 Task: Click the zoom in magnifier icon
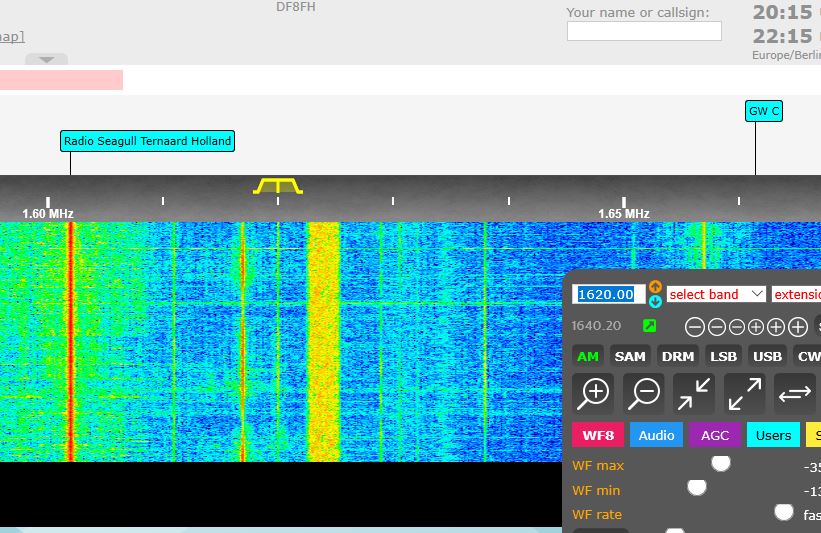pyautogui.click(x=594, y=393)
